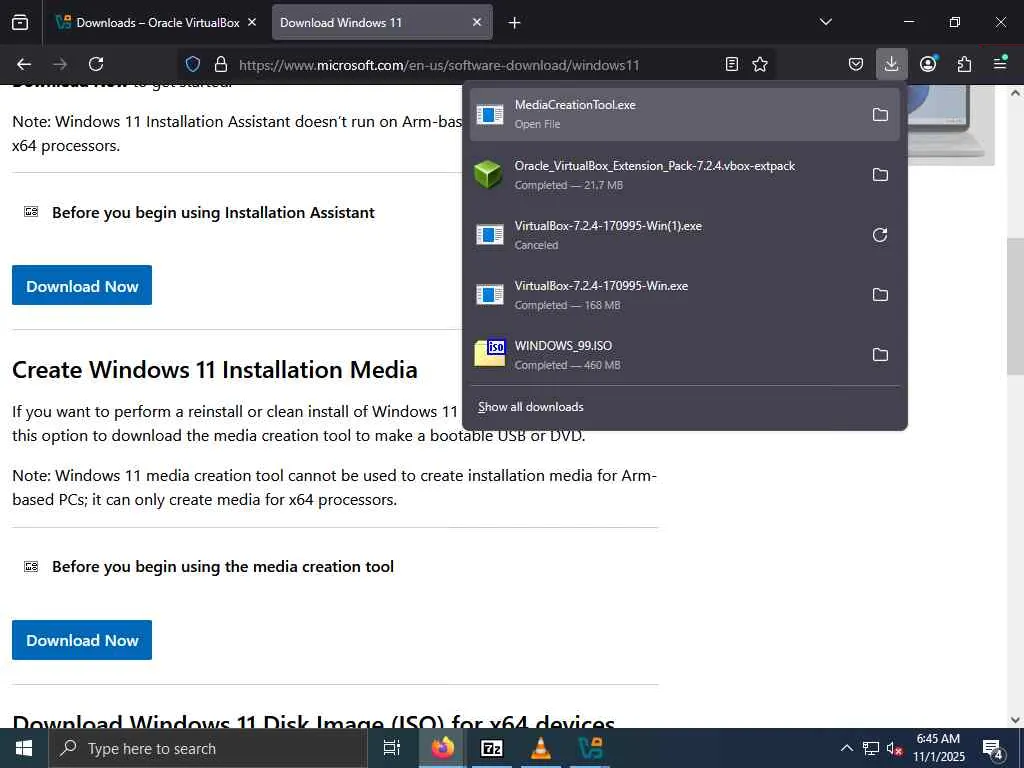Open network status tray icon
The width and height of the screenshot is (1024, 768).
(x=871, y=748)
